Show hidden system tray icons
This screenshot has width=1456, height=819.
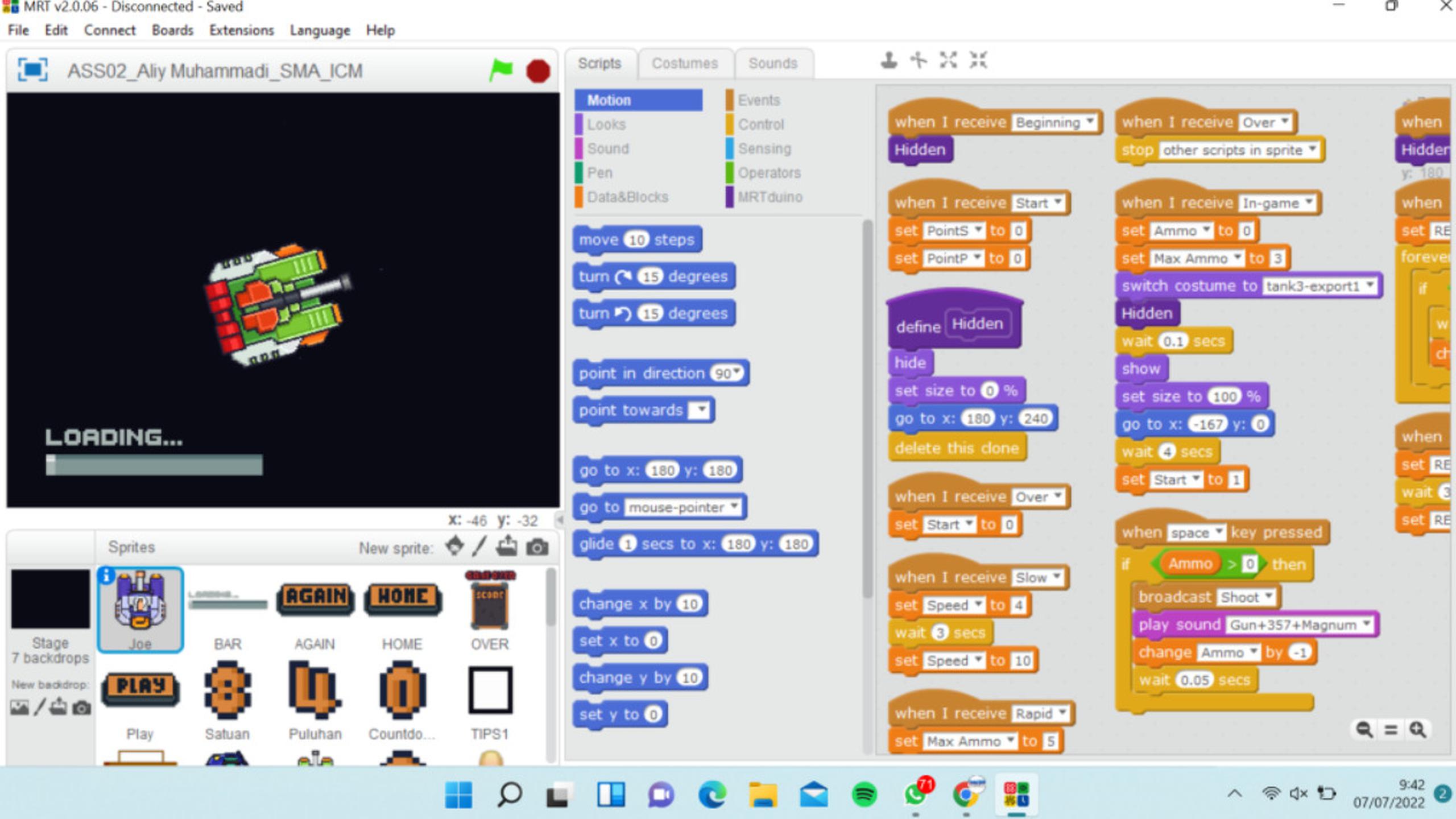[1235, 793]
